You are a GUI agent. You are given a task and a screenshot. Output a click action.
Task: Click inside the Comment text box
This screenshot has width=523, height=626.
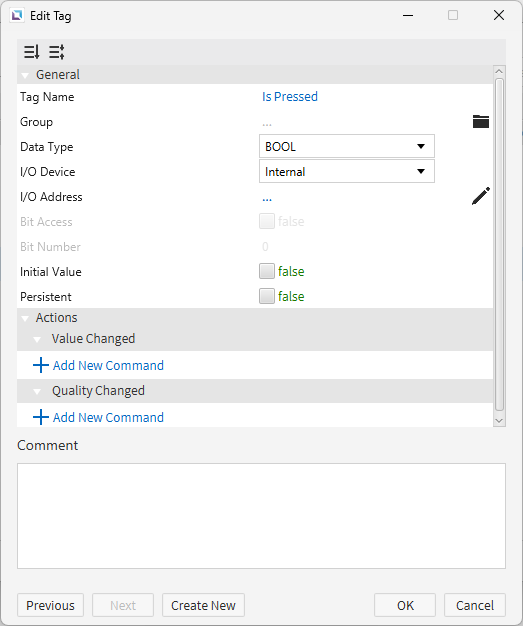click(262, 516)
